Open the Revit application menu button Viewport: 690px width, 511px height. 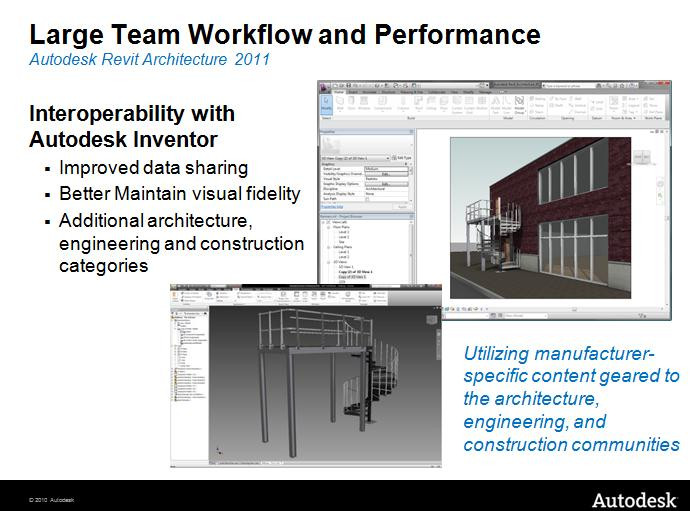[x=323, y=88]
